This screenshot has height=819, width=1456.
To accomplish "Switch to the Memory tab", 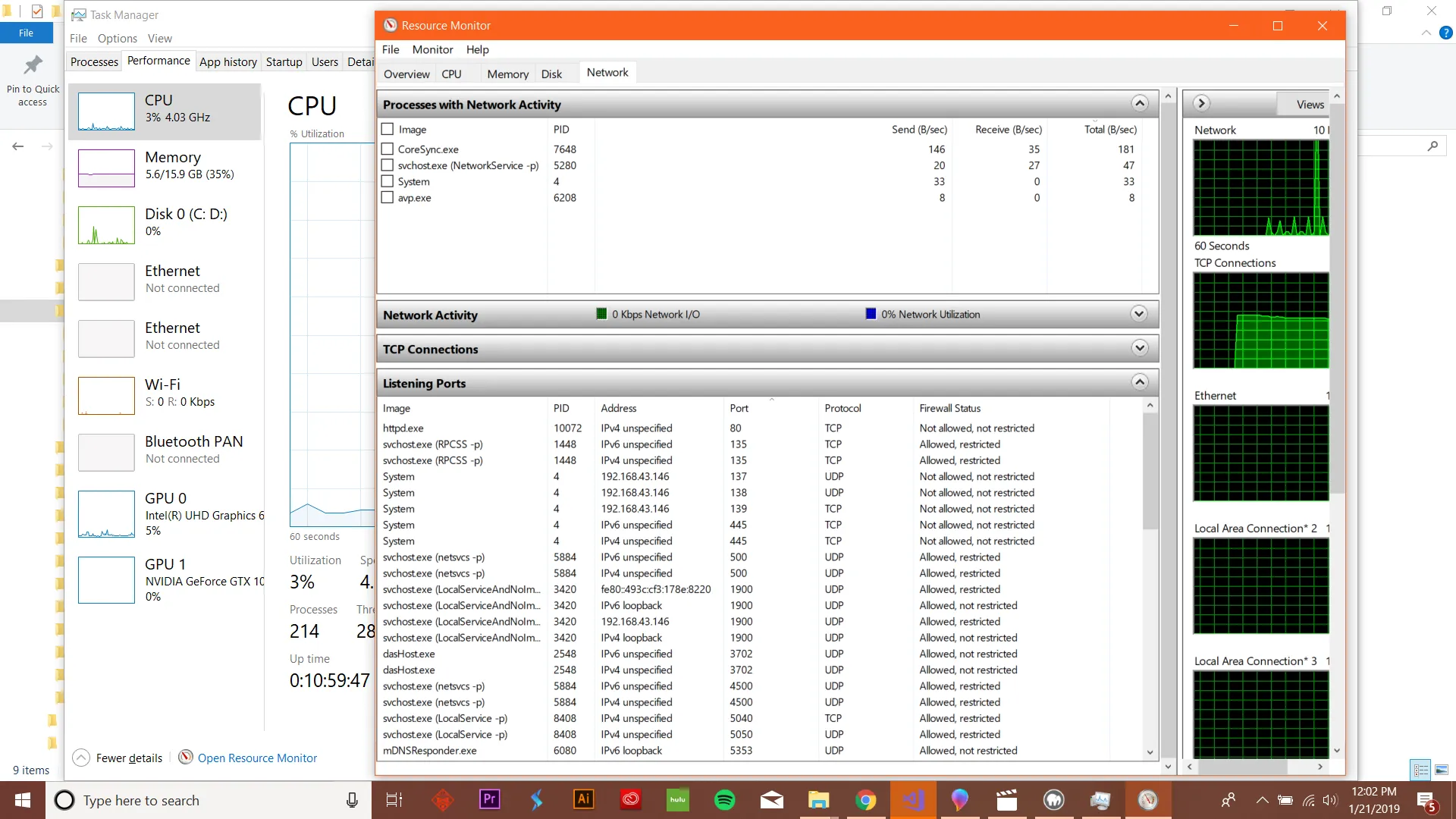I will (x=507, y=74).
